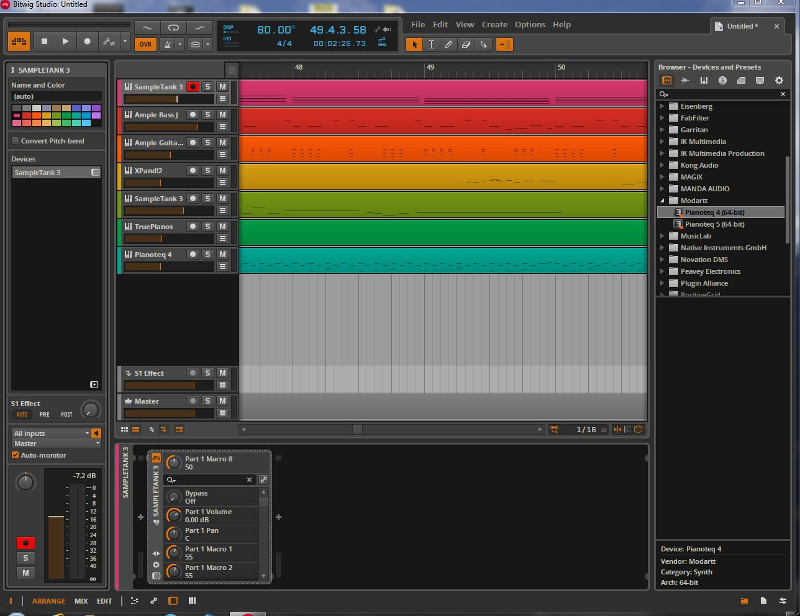
Task: Select PRE send mode for S1 Effect
Action: point(44,414)
